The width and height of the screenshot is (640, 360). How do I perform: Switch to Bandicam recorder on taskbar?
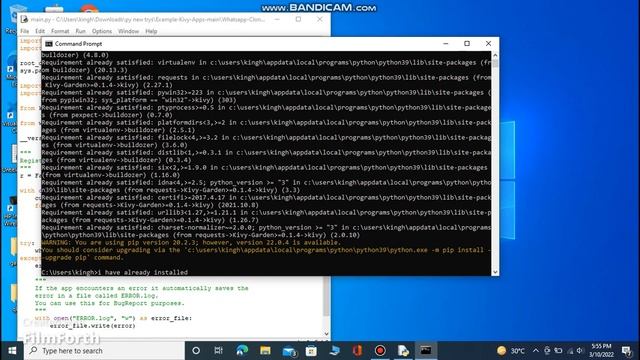380,351
